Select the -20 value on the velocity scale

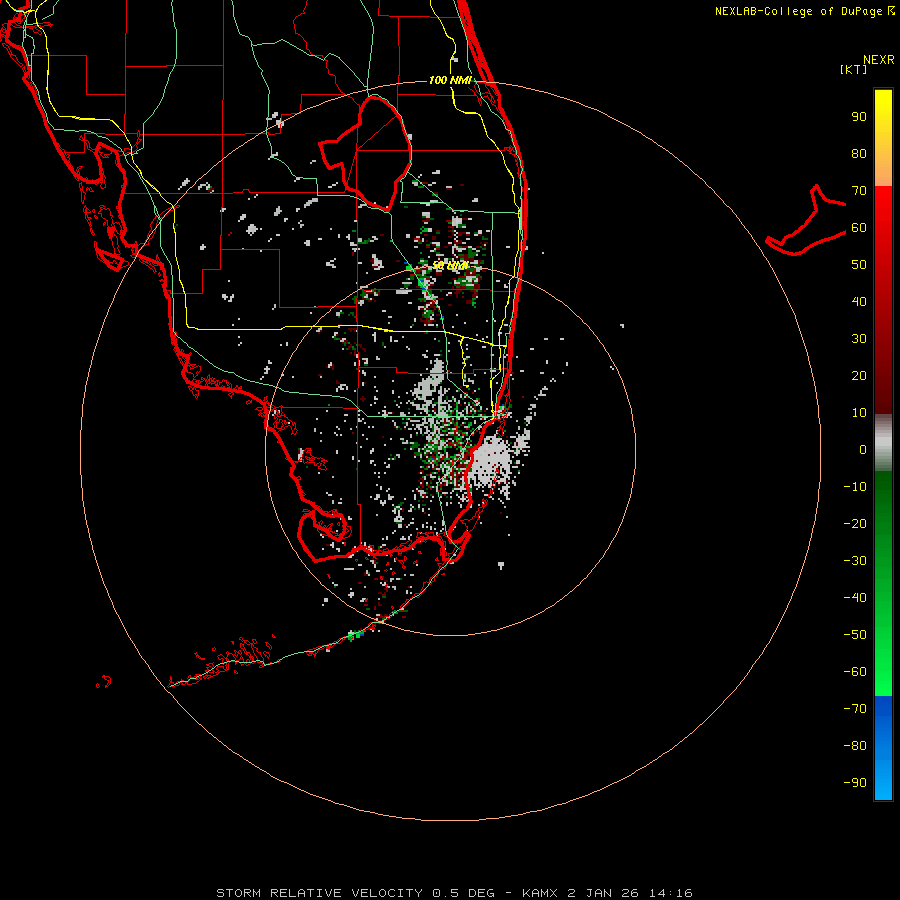pyautogui.click(x=855, y=523)
